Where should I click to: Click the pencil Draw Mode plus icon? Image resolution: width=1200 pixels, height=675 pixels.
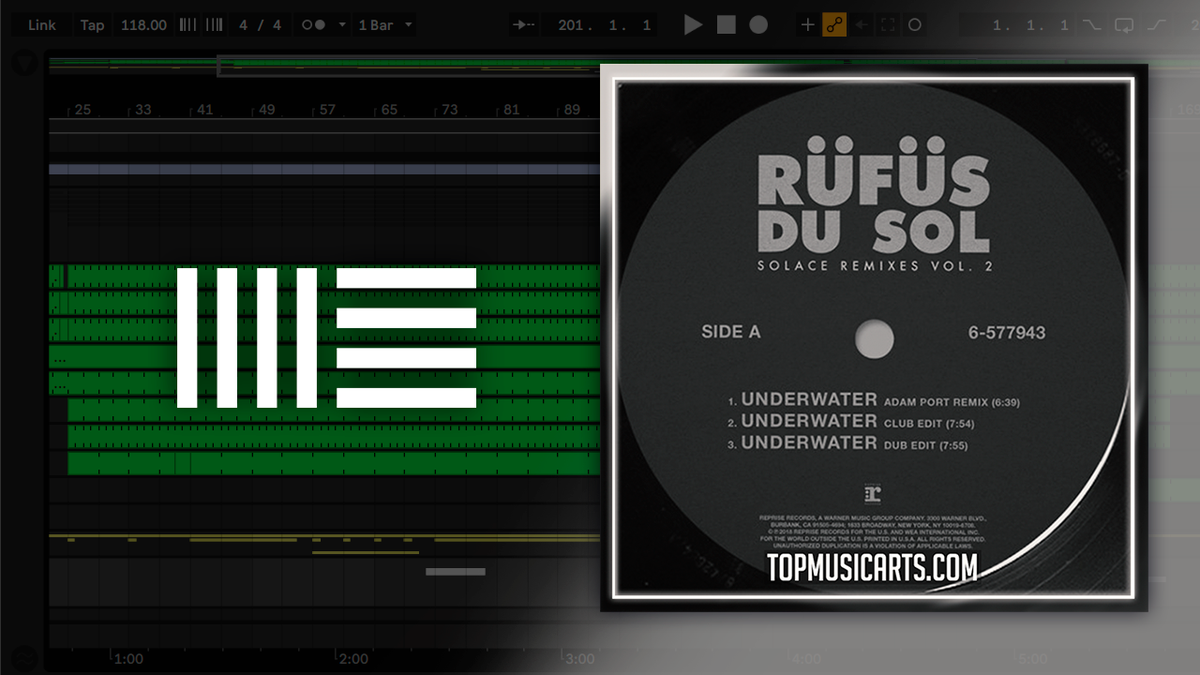coord(808,23)
